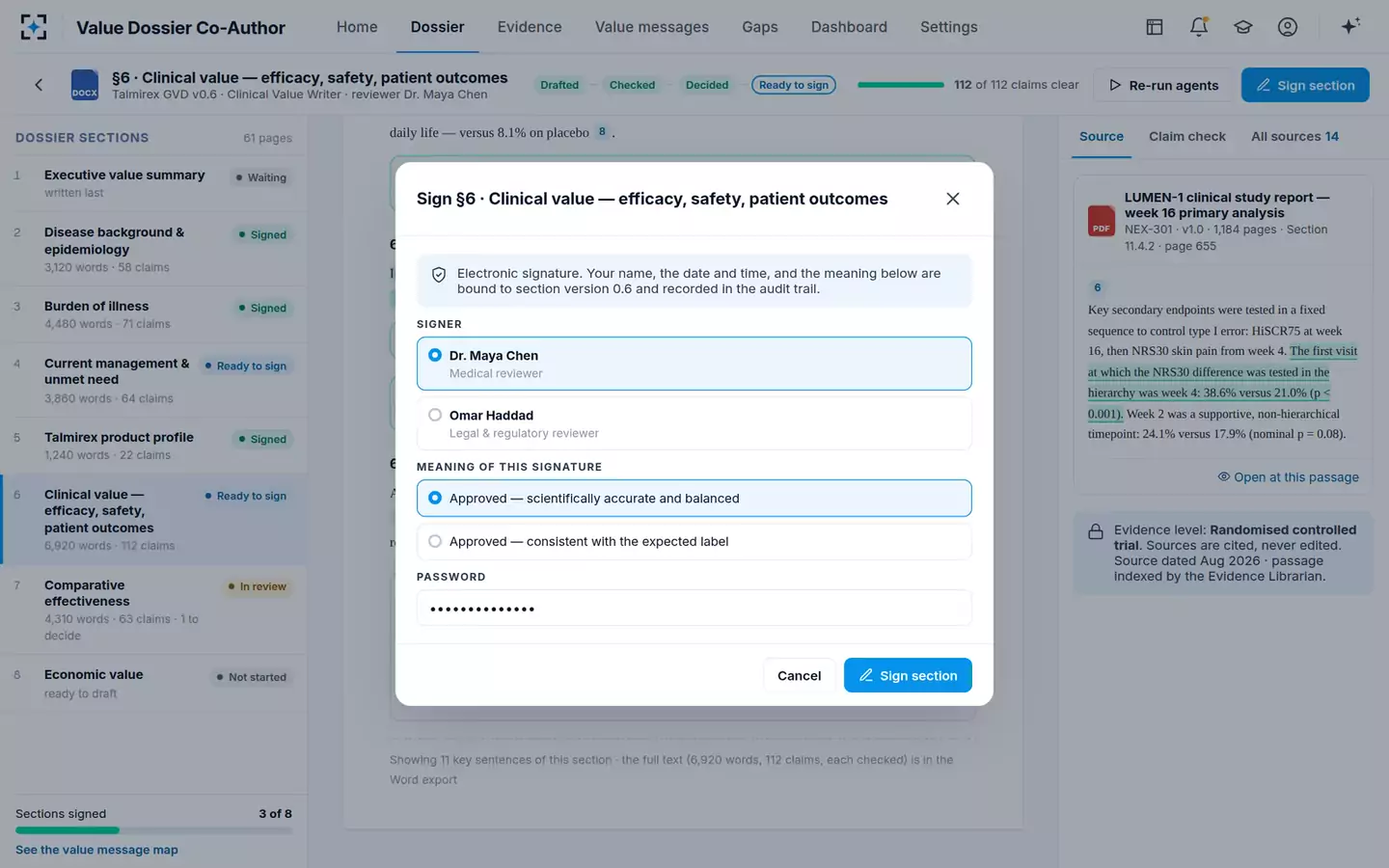Screen dimensions: 1389x868
Task: Select Dr. Maya Chen as signer
Action: [694, 364]
